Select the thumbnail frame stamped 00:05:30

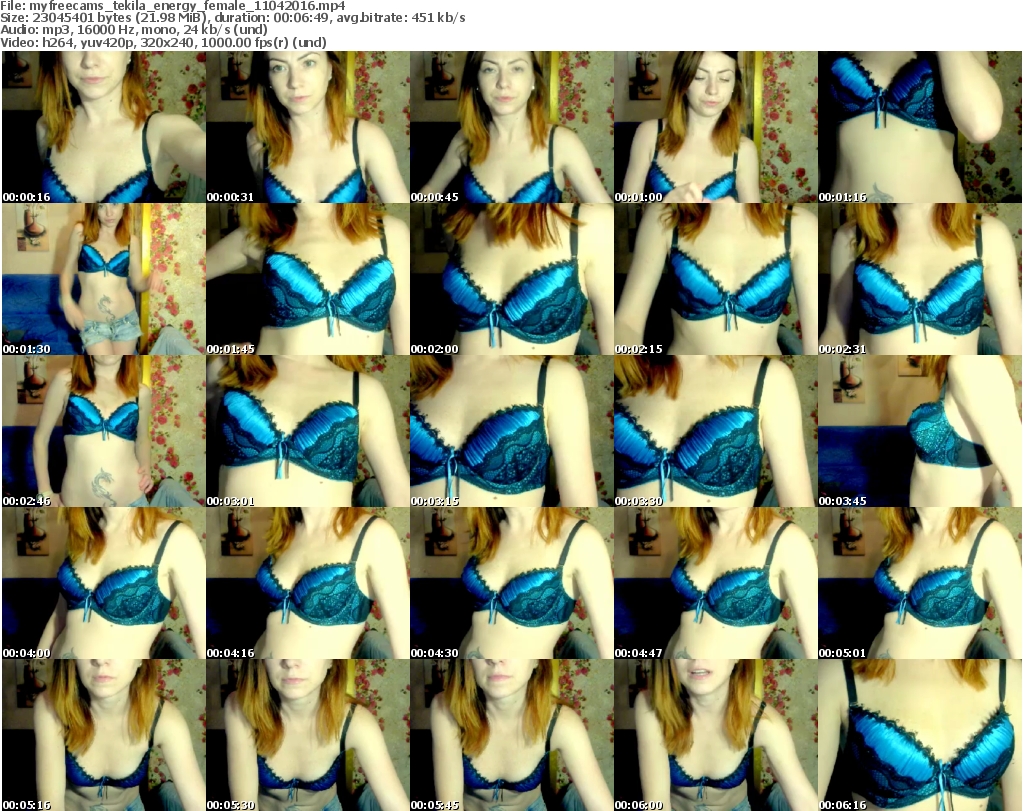coord(308,735)
